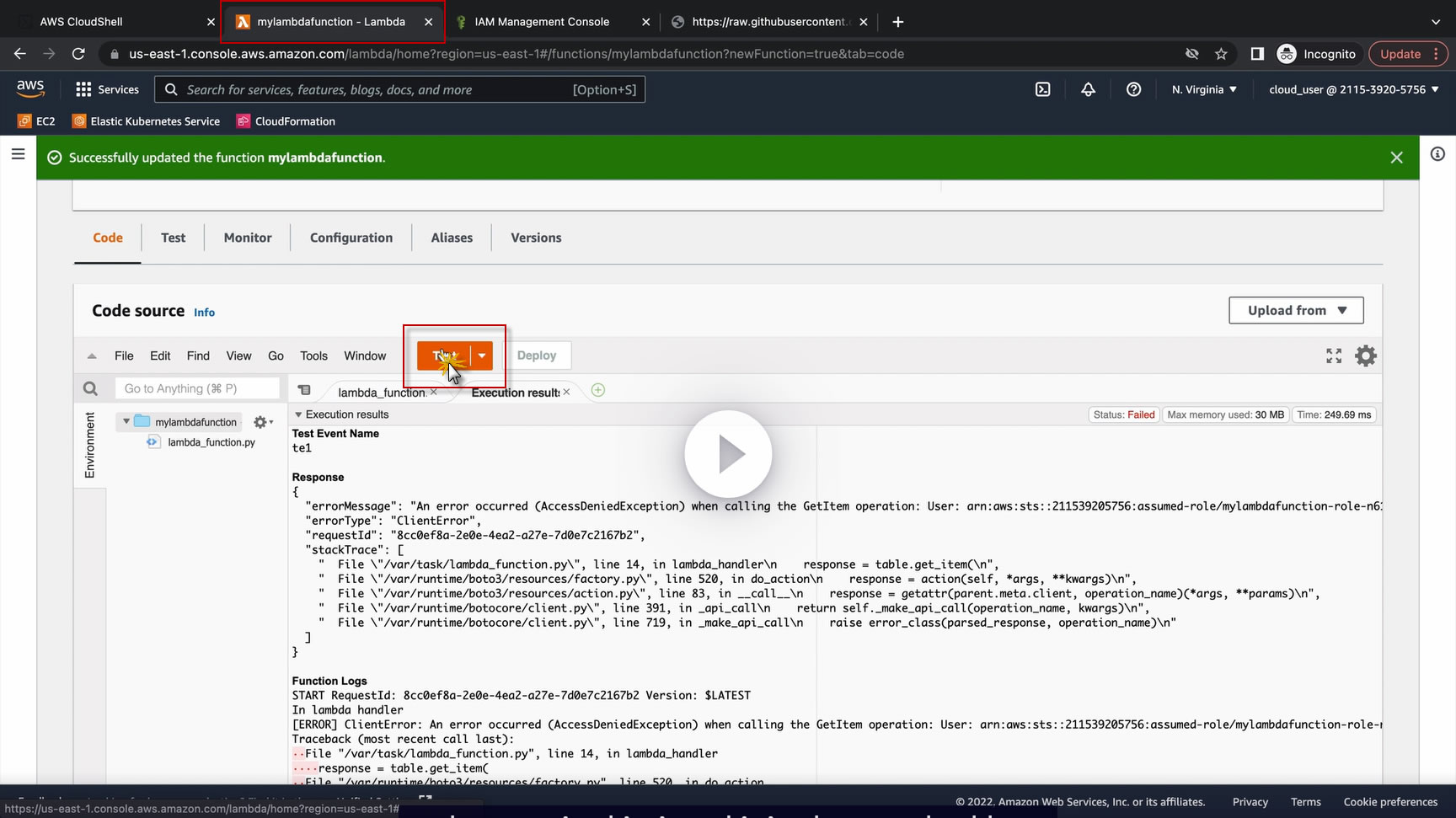Switch to the raw.githubusercontent browser tab
The width and height of the screenshot is (1456, 818).
click(768, 22)
